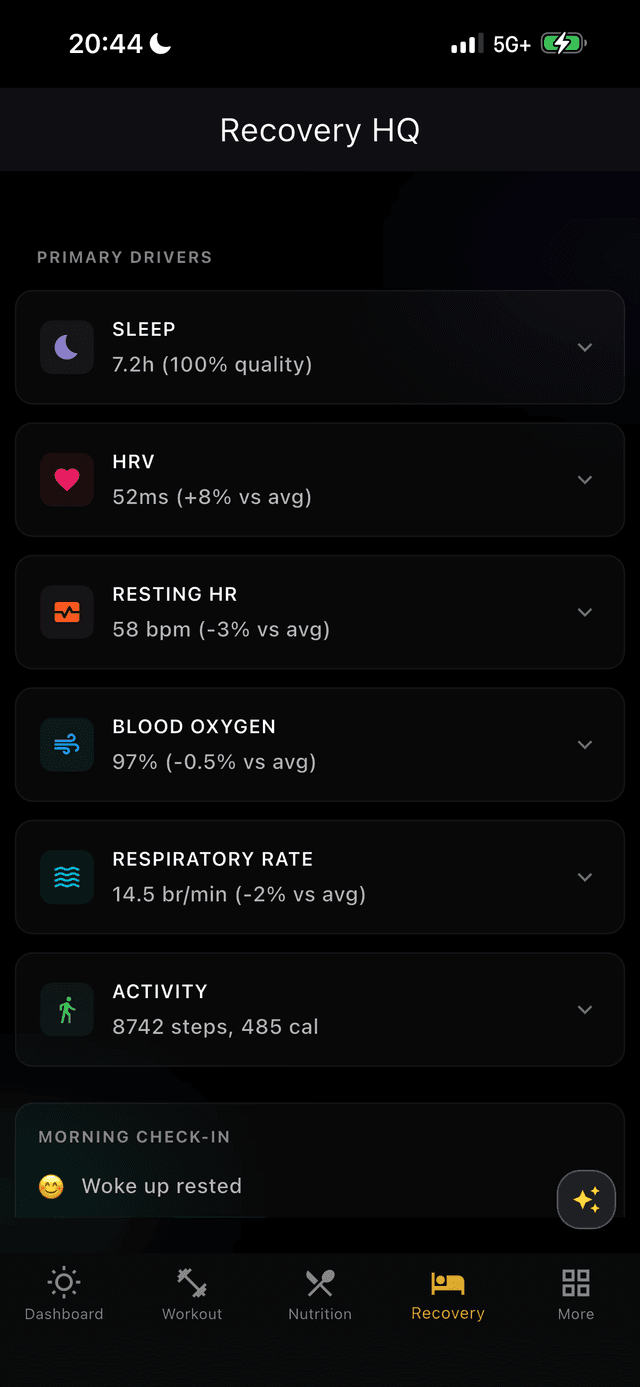Expand the Sleep card chevron
The image size is (640, 1387).
point(585,347)
